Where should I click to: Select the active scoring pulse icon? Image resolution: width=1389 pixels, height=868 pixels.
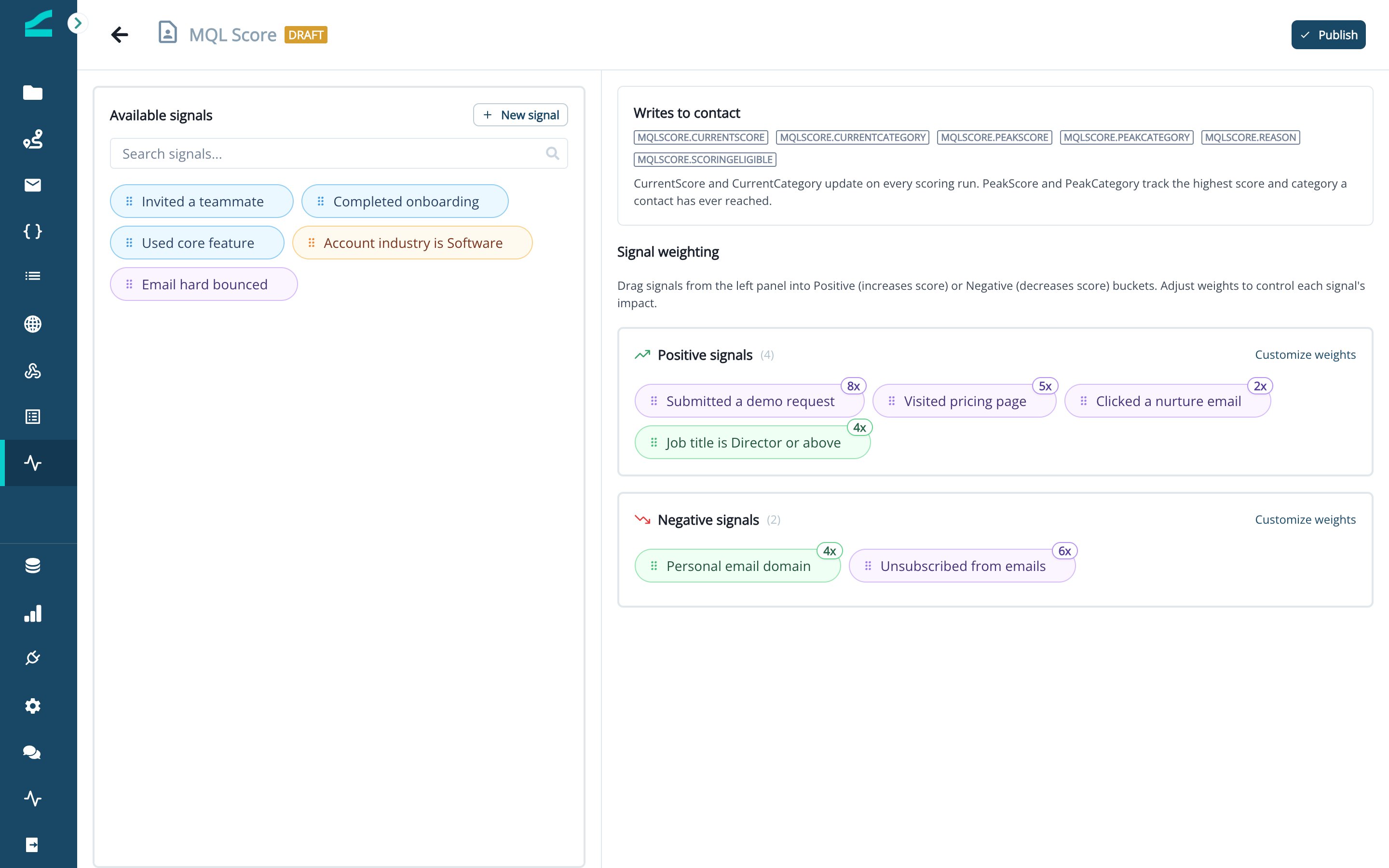coord(33,463)
